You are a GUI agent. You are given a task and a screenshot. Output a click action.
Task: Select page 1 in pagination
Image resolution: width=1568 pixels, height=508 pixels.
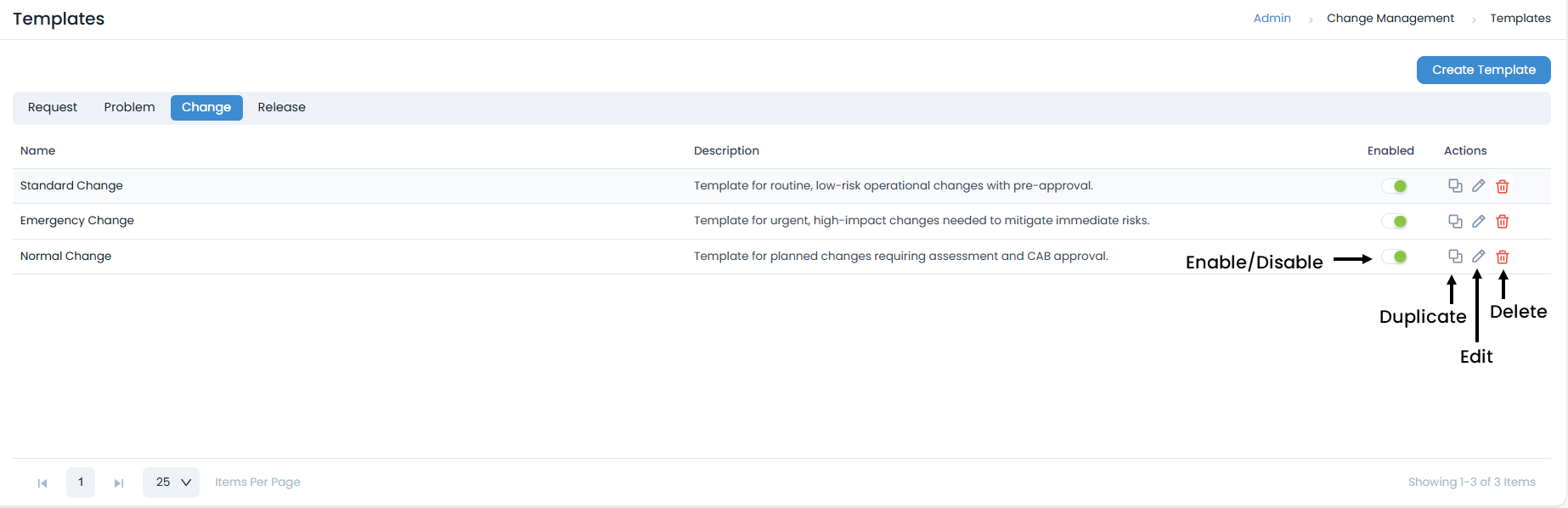coord(81,483)
